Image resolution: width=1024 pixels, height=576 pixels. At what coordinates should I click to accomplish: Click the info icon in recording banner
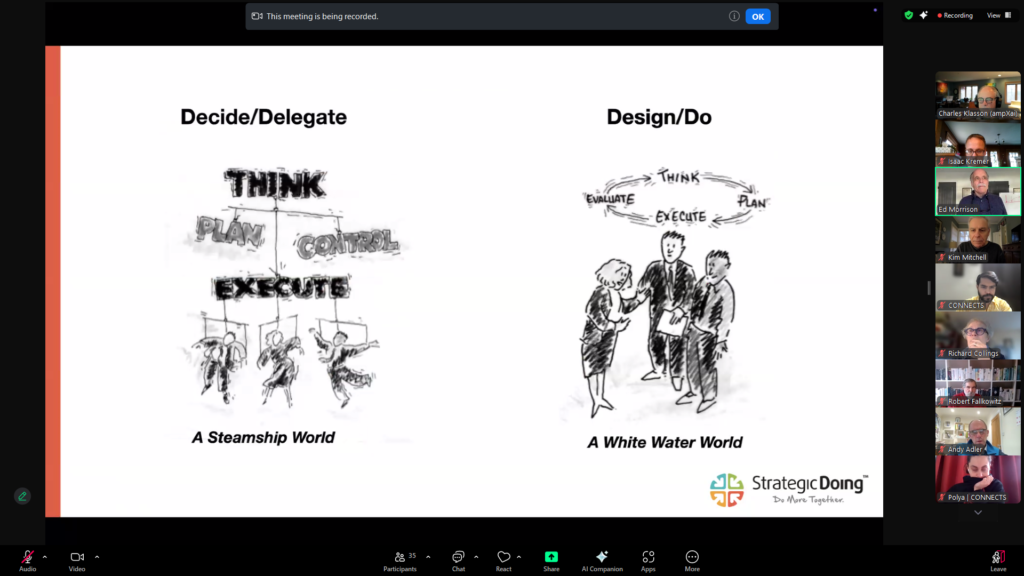734,16
